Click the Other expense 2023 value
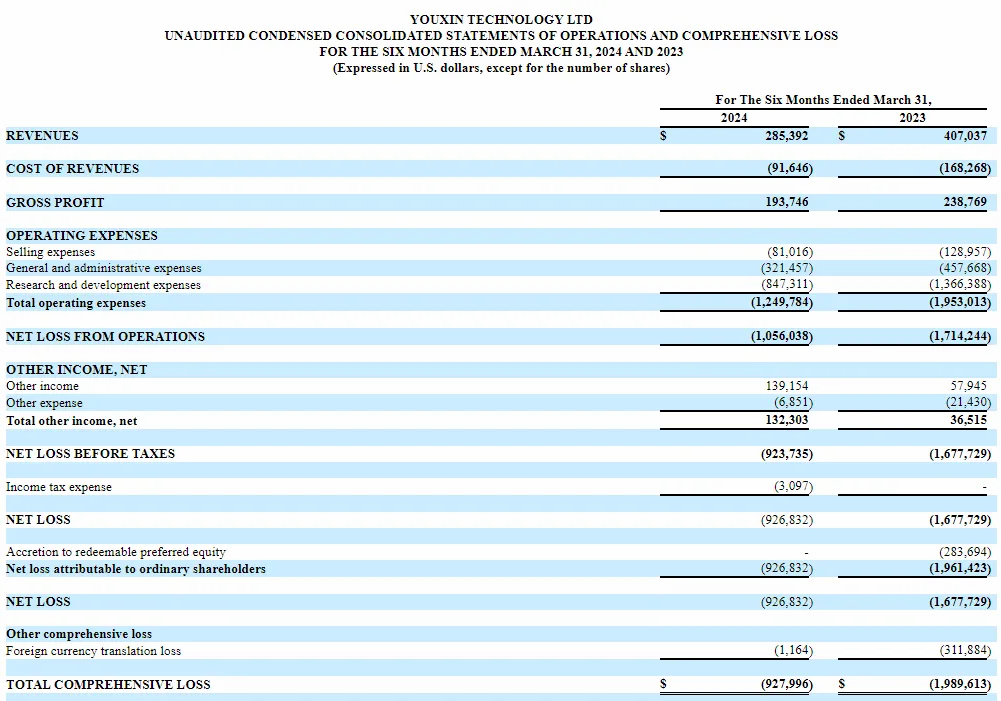The width and height of the screenshot is (1001, 701). coord(968,402)
